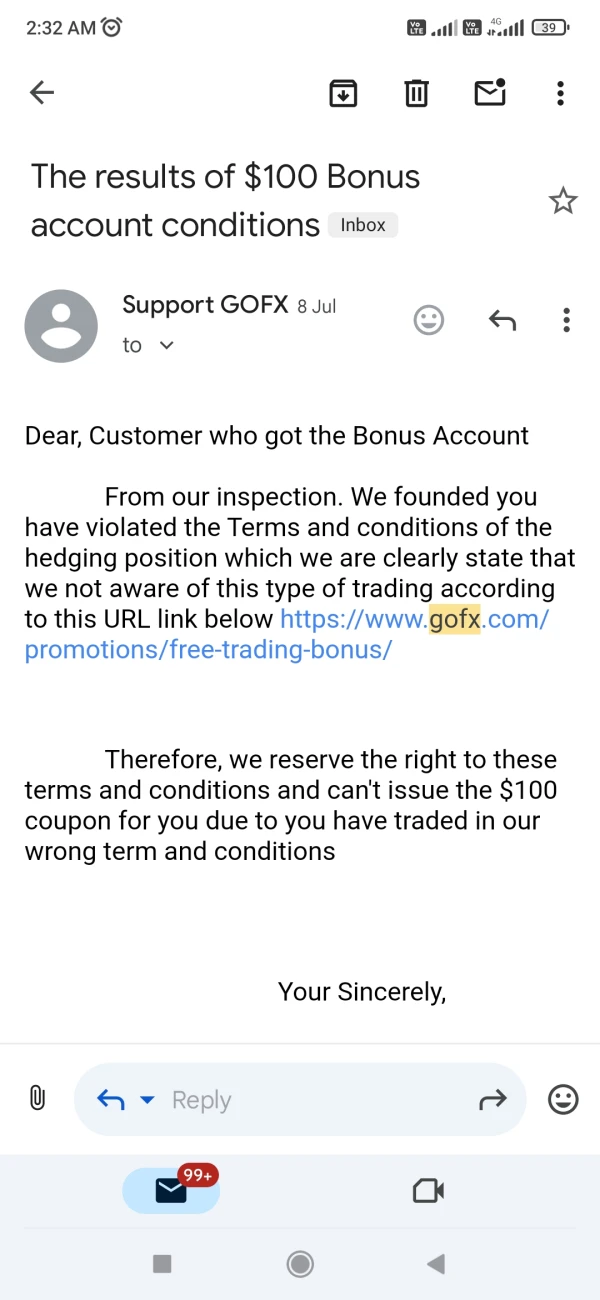Go back to the inbox list
Viewport: 600px width, 1300px height.
tap(42, 93)
